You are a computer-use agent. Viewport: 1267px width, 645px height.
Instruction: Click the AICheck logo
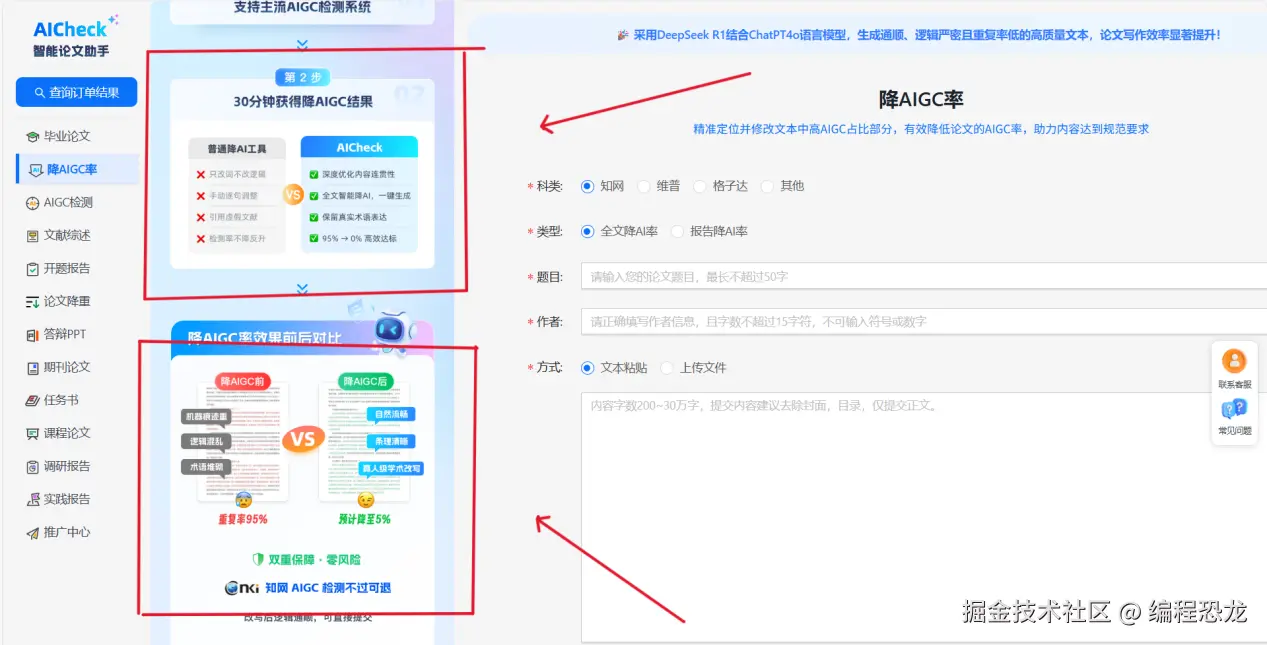(x=76, y=29)
